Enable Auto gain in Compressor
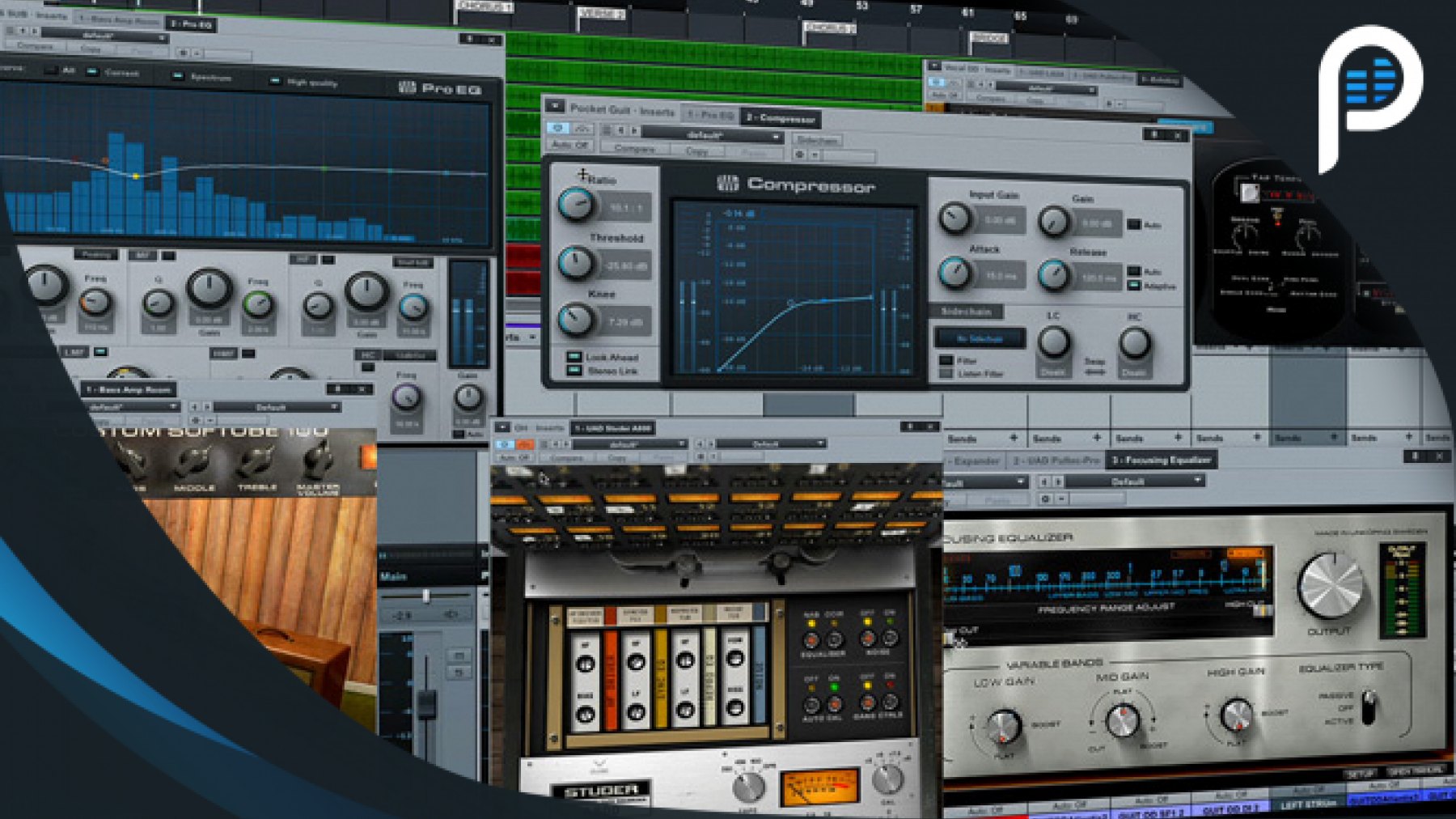1456x819 pixels. pos(1134,224)
